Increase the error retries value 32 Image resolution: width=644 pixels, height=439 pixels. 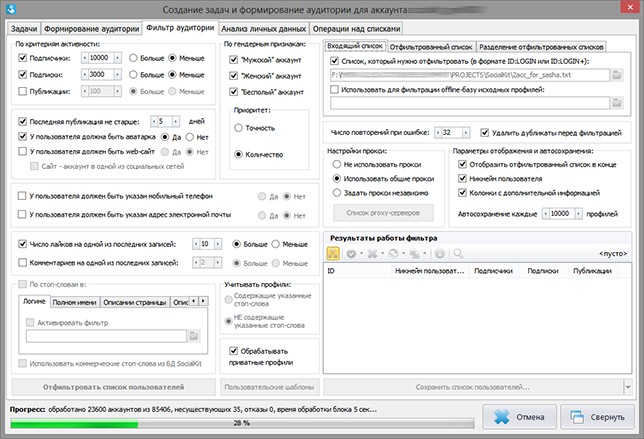pyautogui.click(x=466, y=133)
